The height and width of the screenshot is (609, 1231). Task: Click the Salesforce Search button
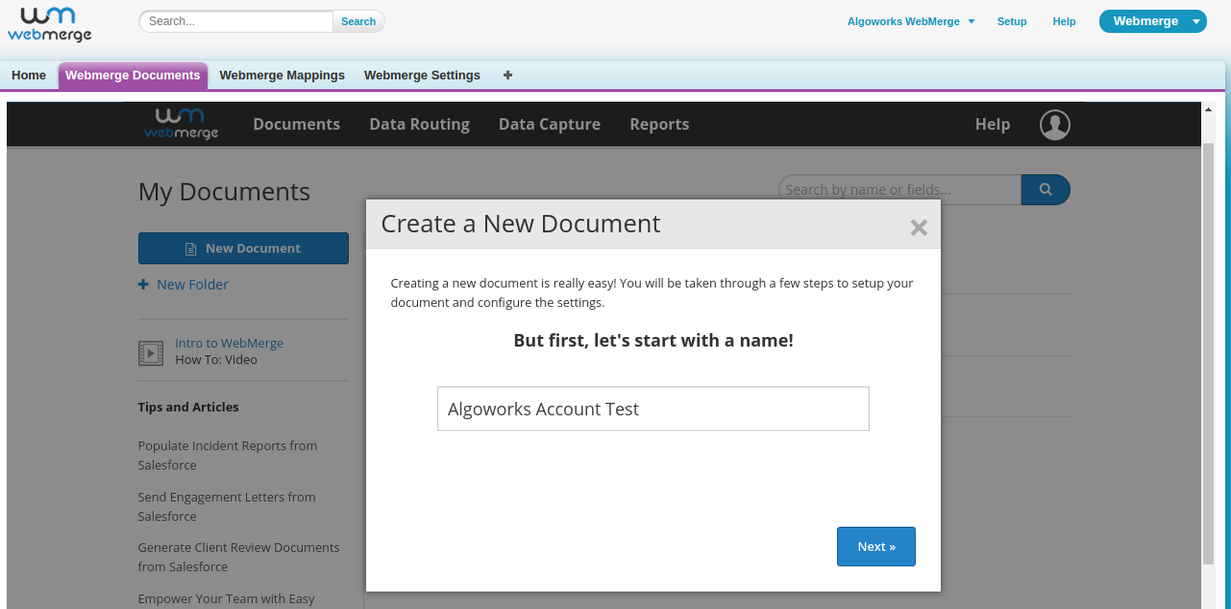(x=358, y=21)
